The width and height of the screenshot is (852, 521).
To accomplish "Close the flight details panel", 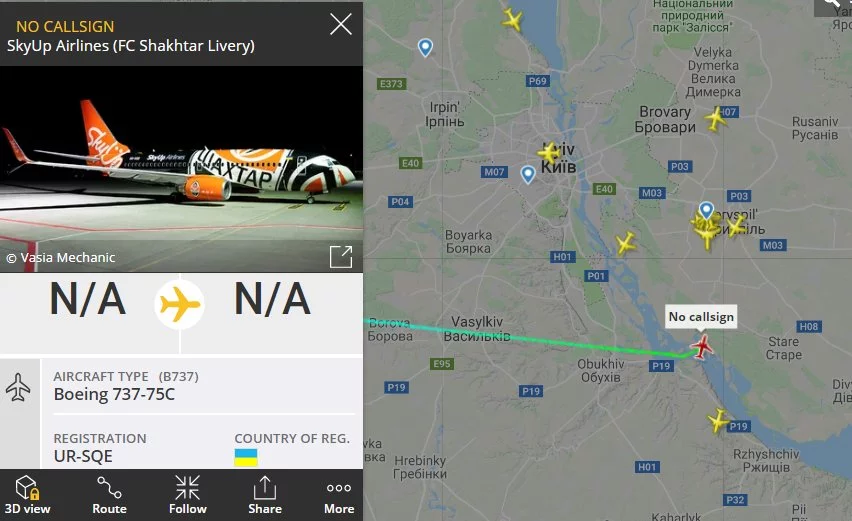I will 341,24.
